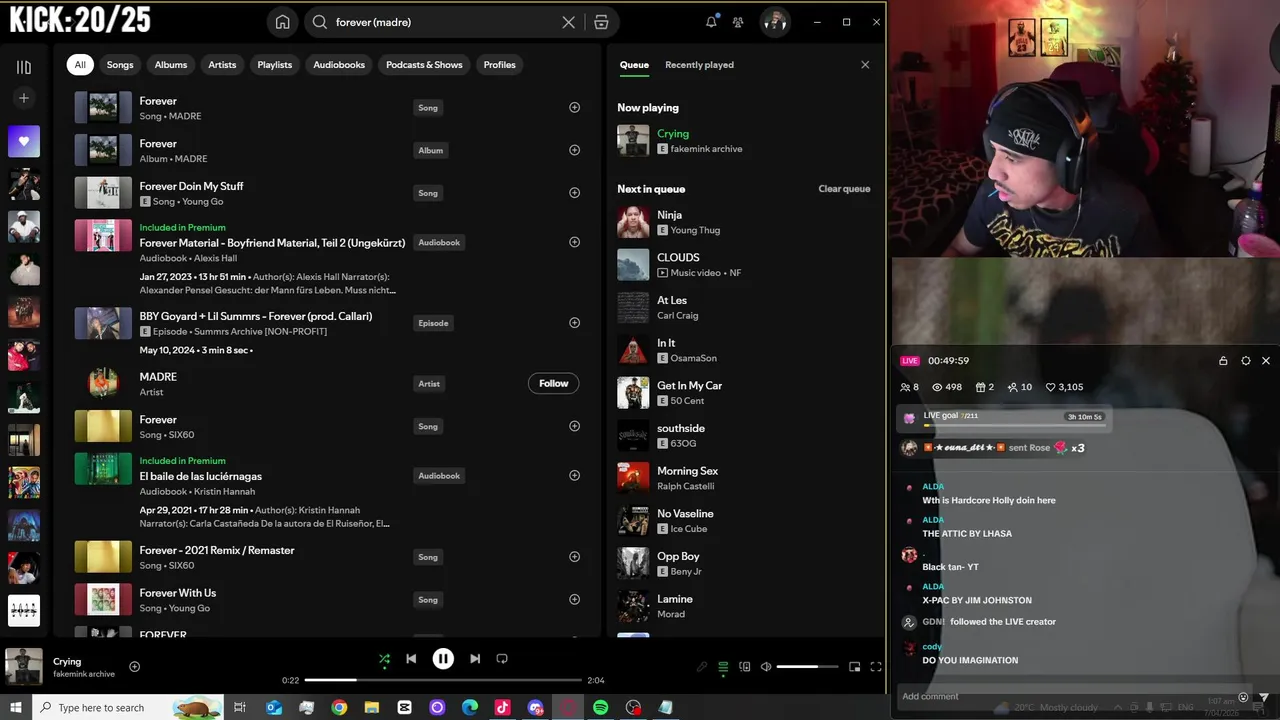The height and width of the screenshot is (720, 1280).
Task: Pause the current song
Action: click(443, 659)
